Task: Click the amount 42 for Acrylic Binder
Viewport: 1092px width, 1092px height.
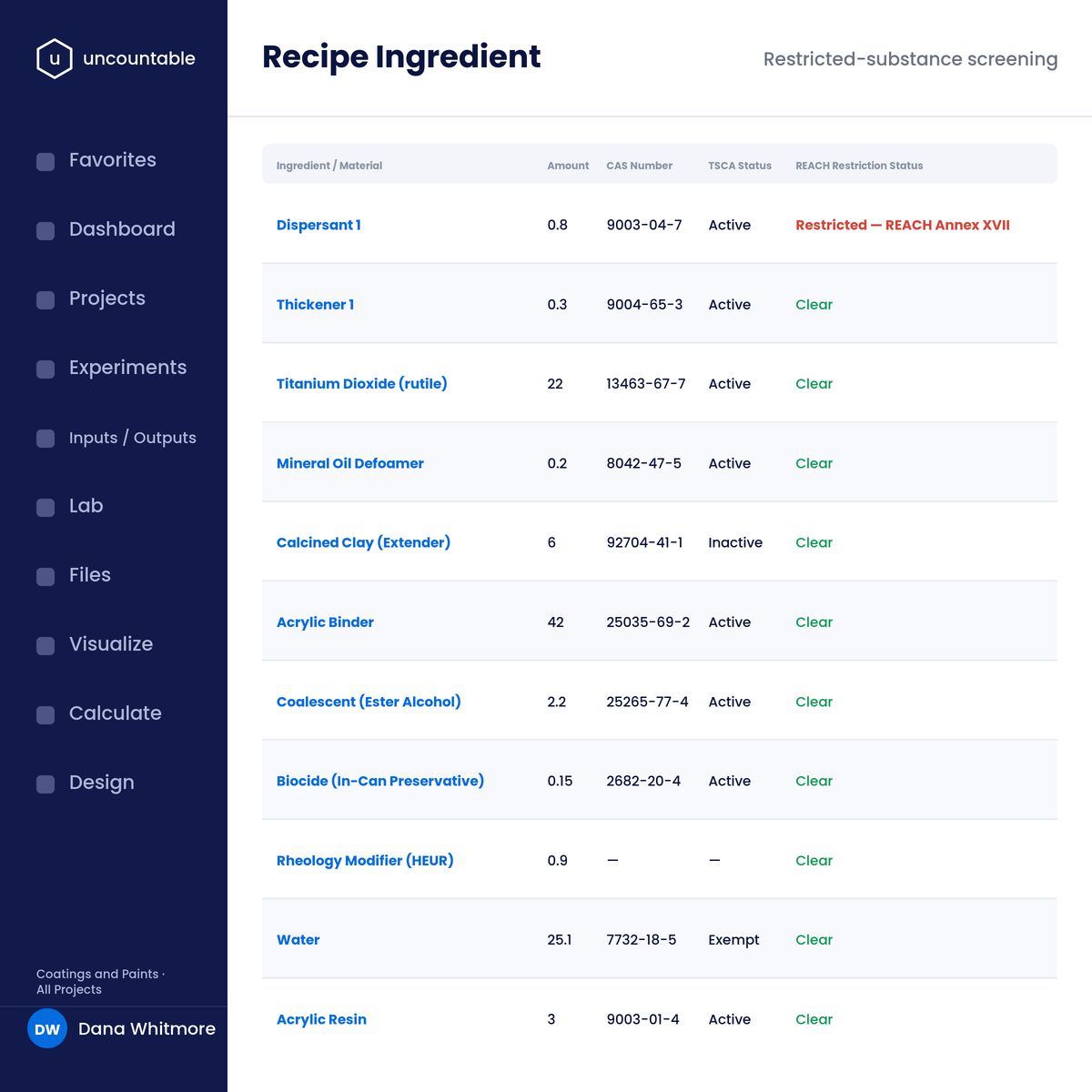Action: click(x=556, y=622)
